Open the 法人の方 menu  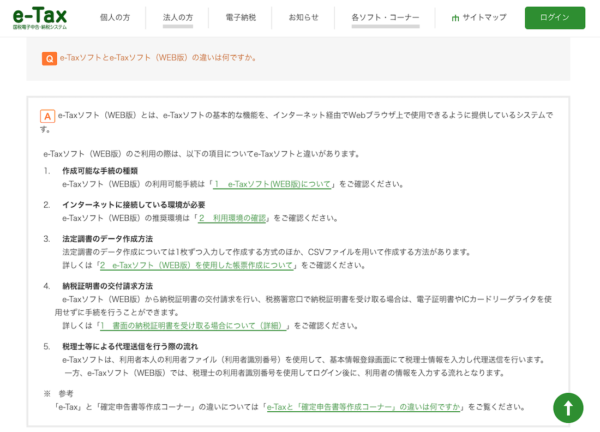coord(178,18)
